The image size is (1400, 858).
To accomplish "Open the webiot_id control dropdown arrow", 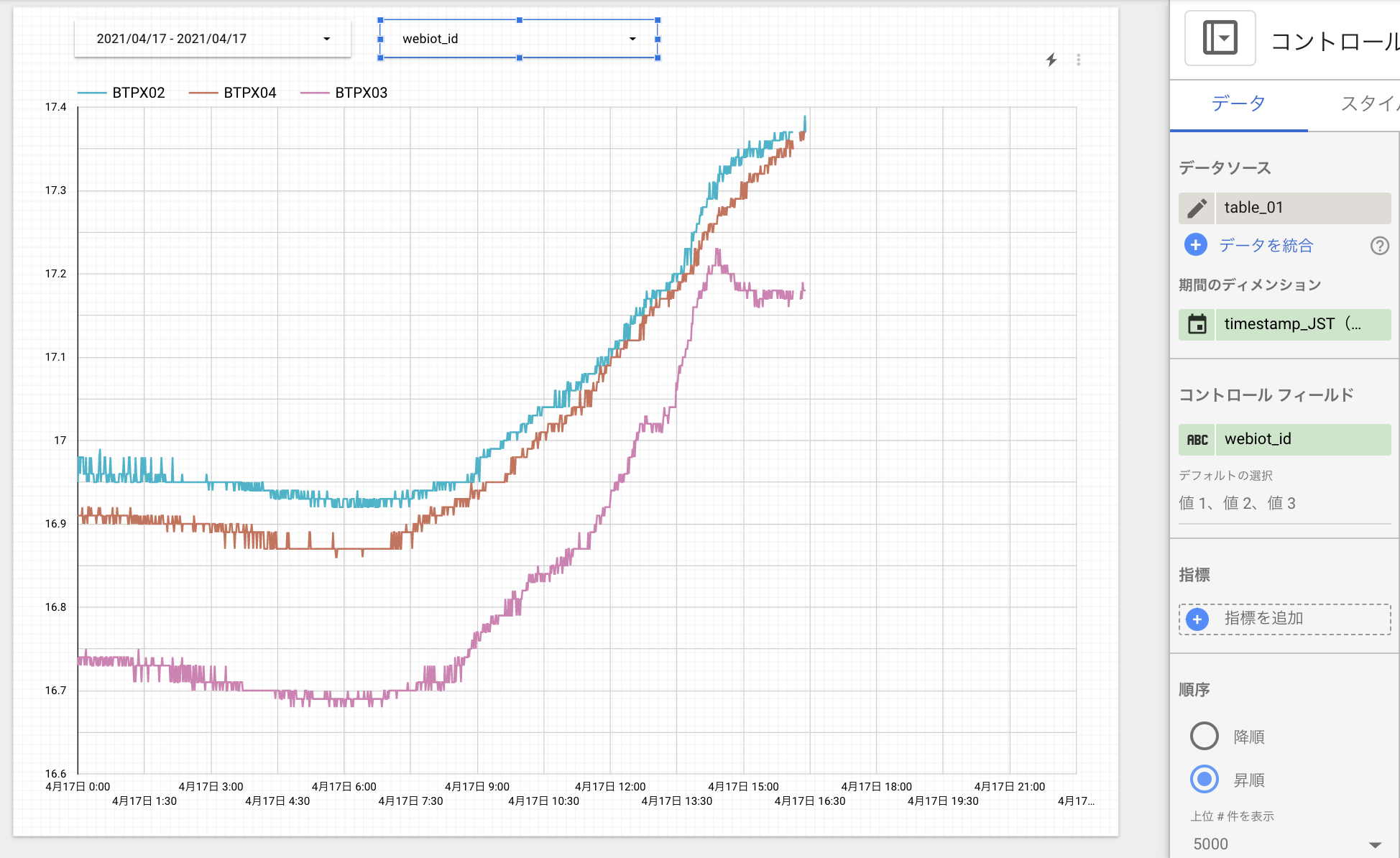I will pyautogui.click(x=632, y=39).
